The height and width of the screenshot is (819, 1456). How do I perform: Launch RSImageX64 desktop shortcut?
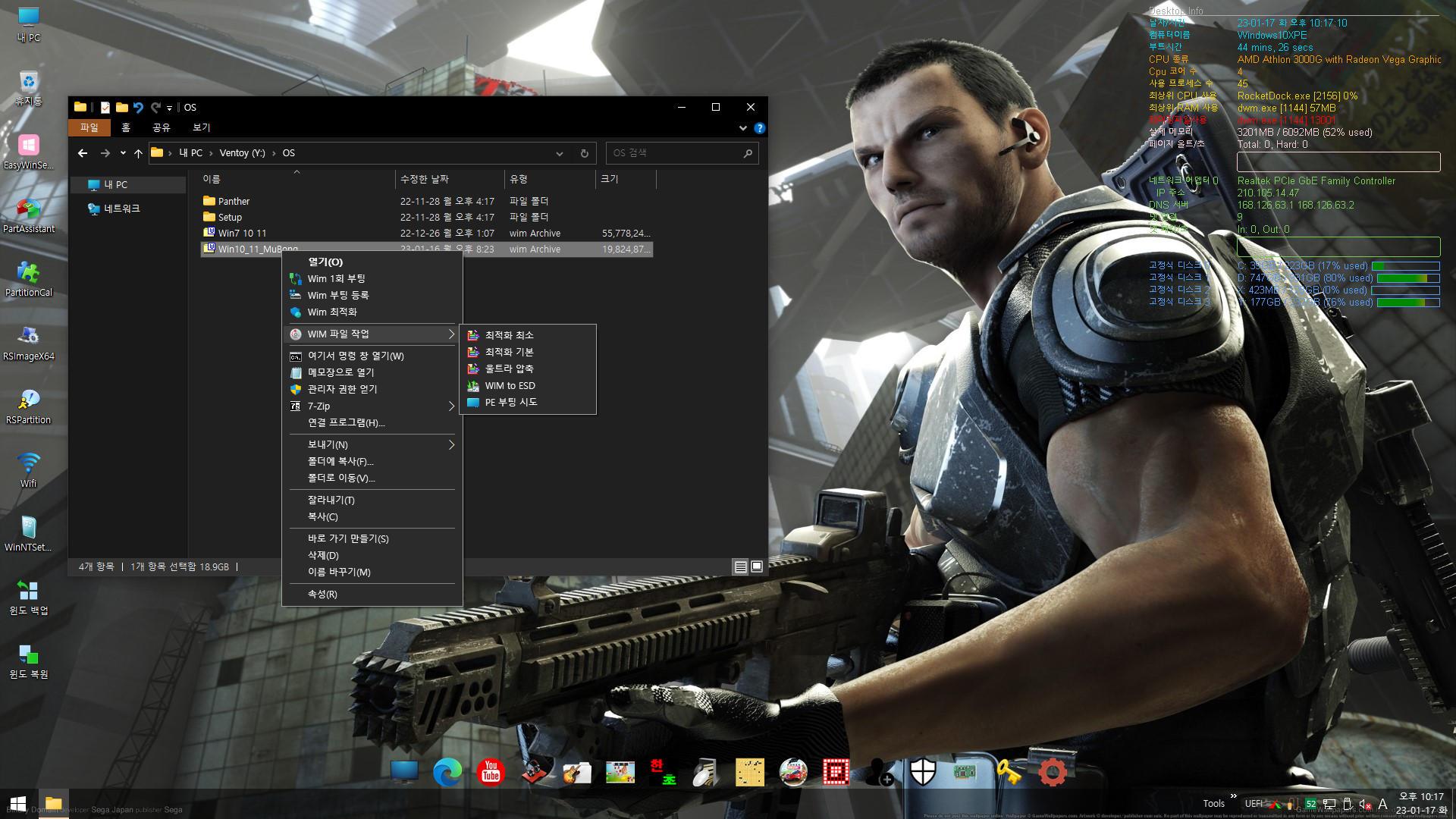pos(29,342)
